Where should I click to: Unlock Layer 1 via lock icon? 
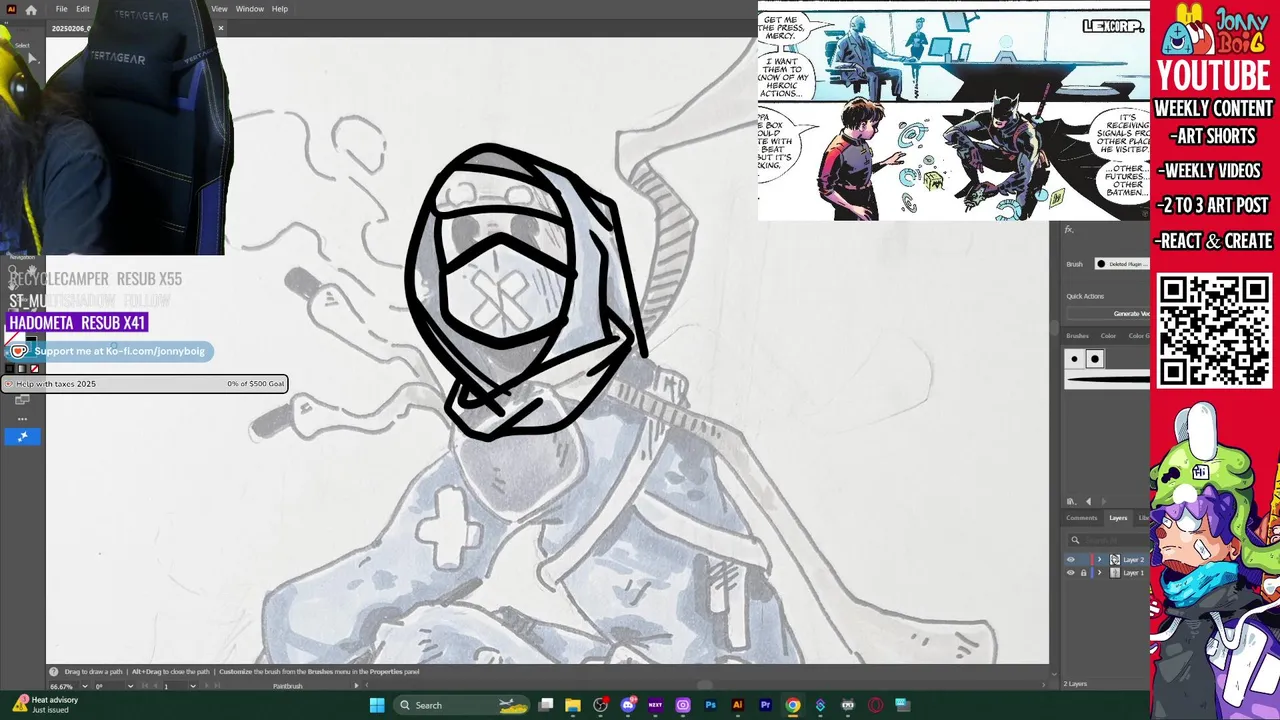coord(1083,573)
